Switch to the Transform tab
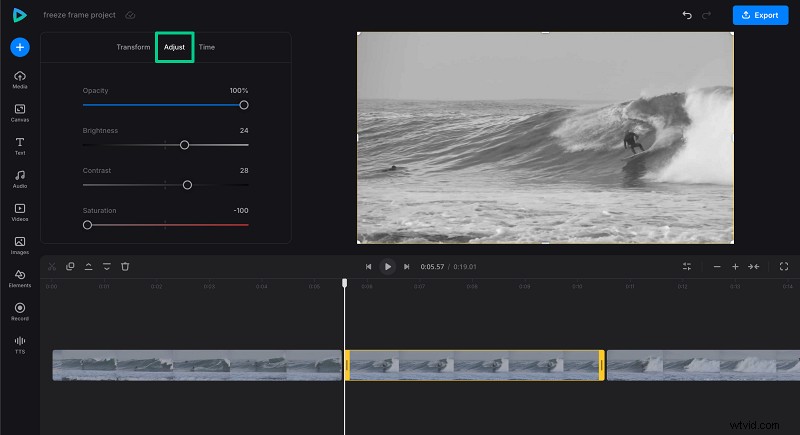 [x=133, y=47]
